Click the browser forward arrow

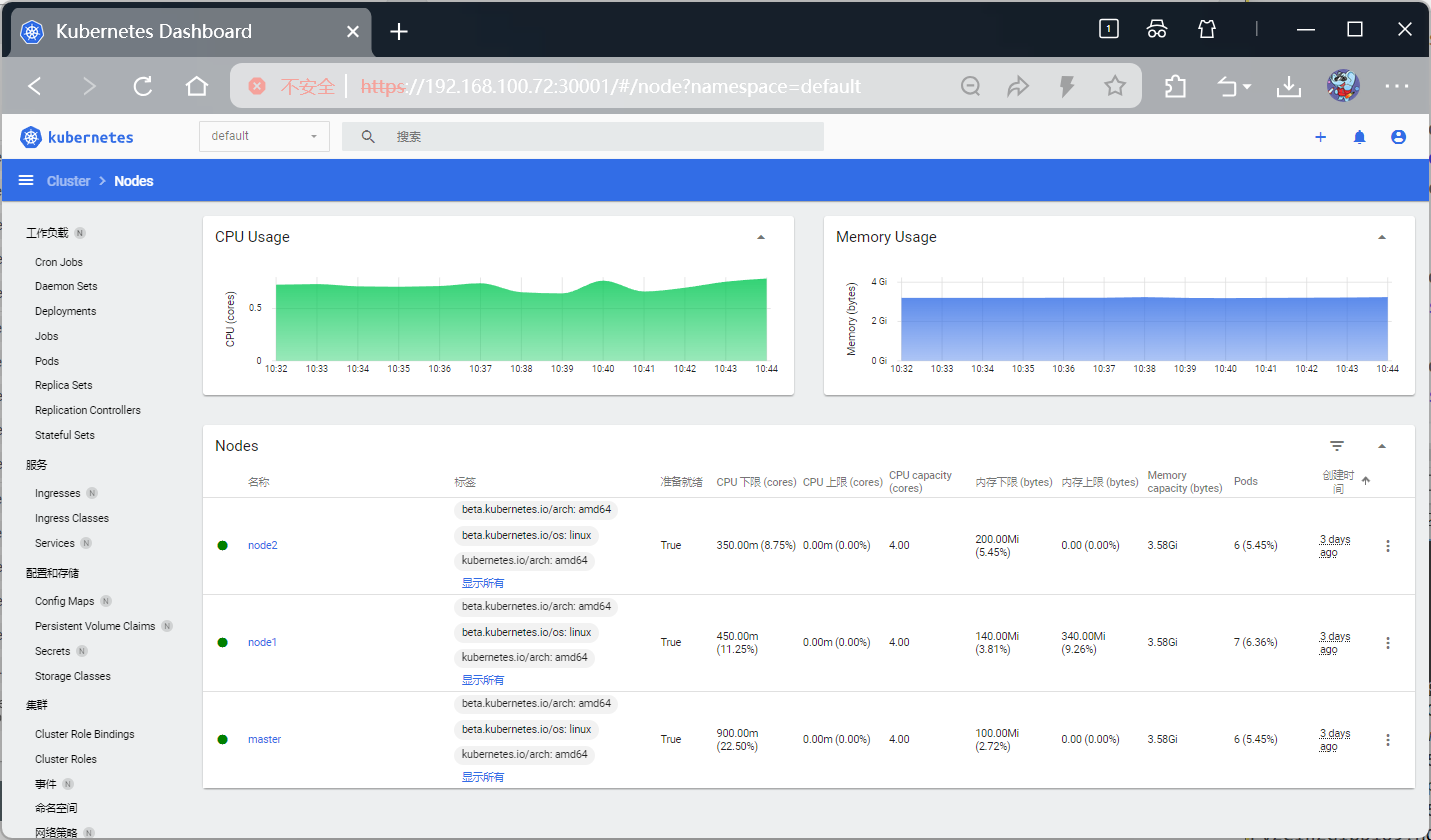coord(89,87)
